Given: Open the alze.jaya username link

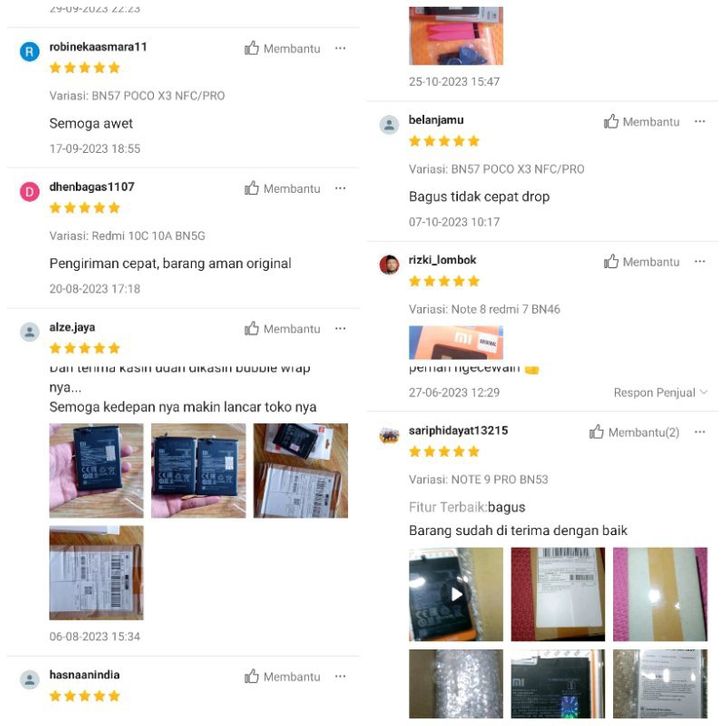Looking at the screenshot, I should point(72,327).
